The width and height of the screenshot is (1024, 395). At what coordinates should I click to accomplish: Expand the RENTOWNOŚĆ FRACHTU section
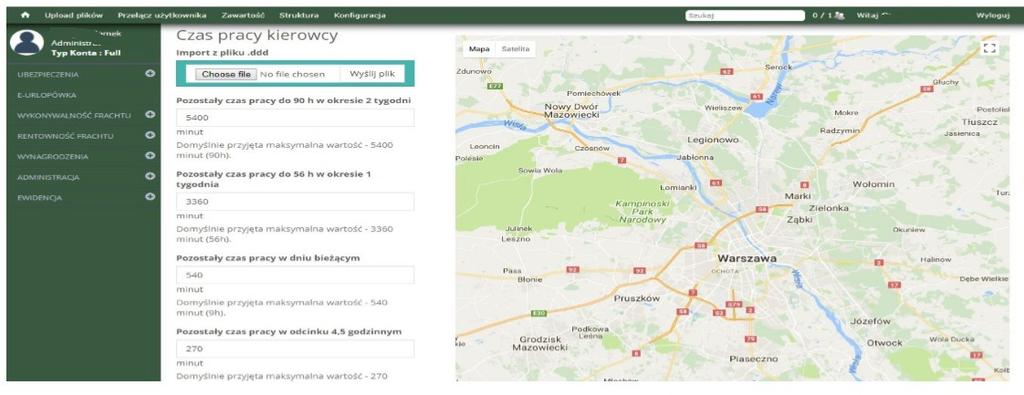click(150, 135)
